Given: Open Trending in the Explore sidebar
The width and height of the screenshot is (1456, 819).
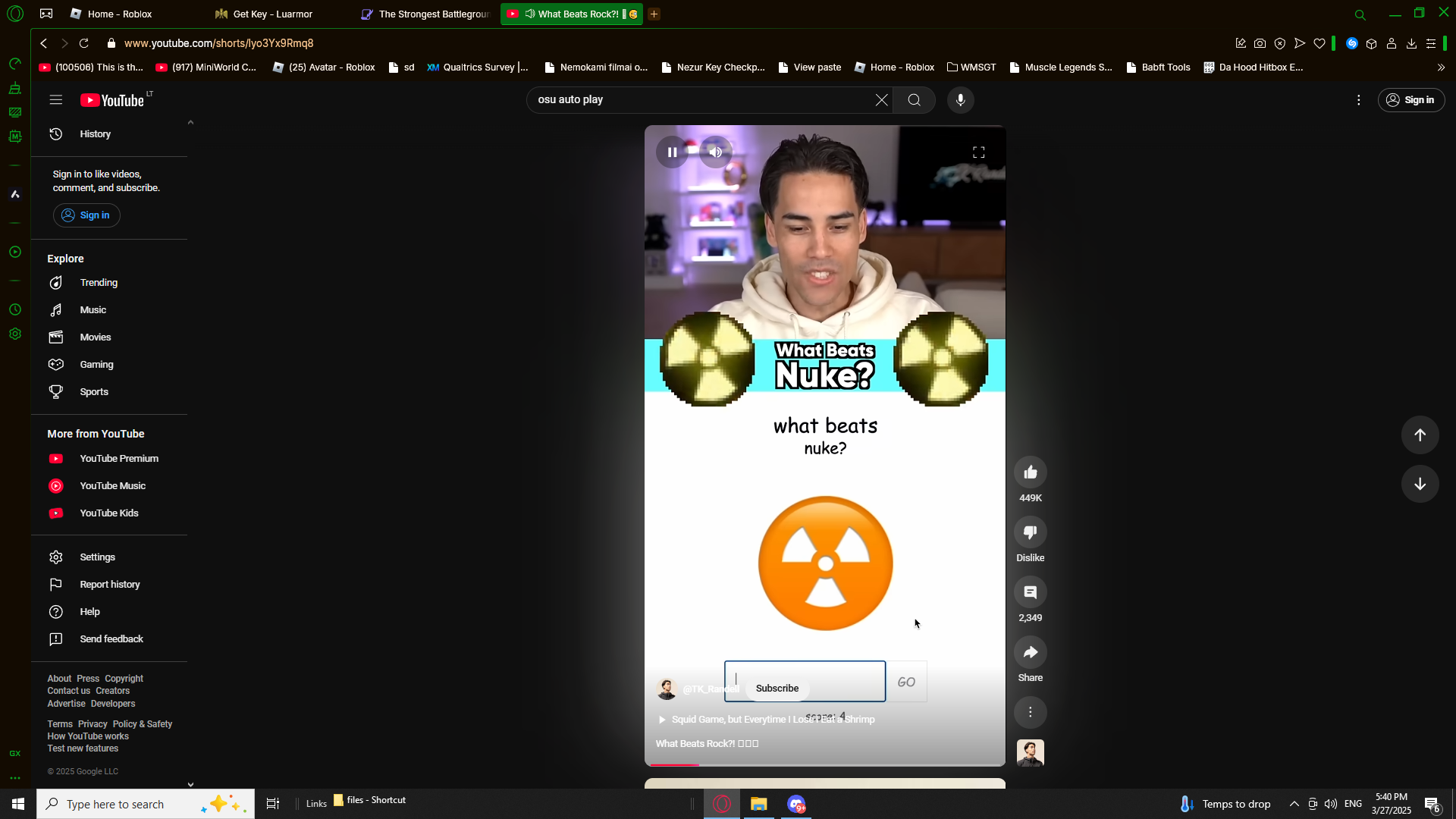Looking at the screenshot, I should [x=99, y=283].
